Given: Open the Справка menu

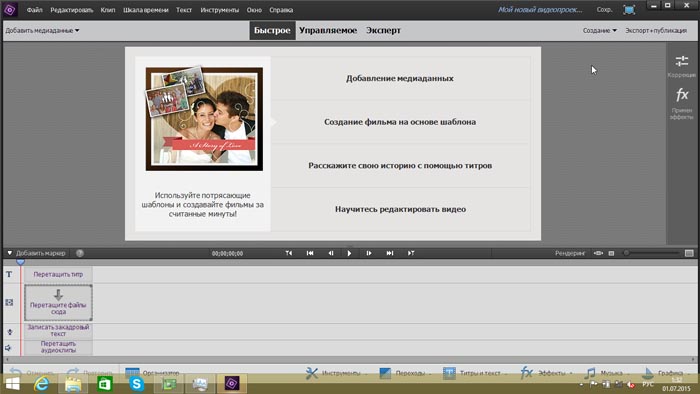Looking at the screenshot, I should (x=281, y=10).
